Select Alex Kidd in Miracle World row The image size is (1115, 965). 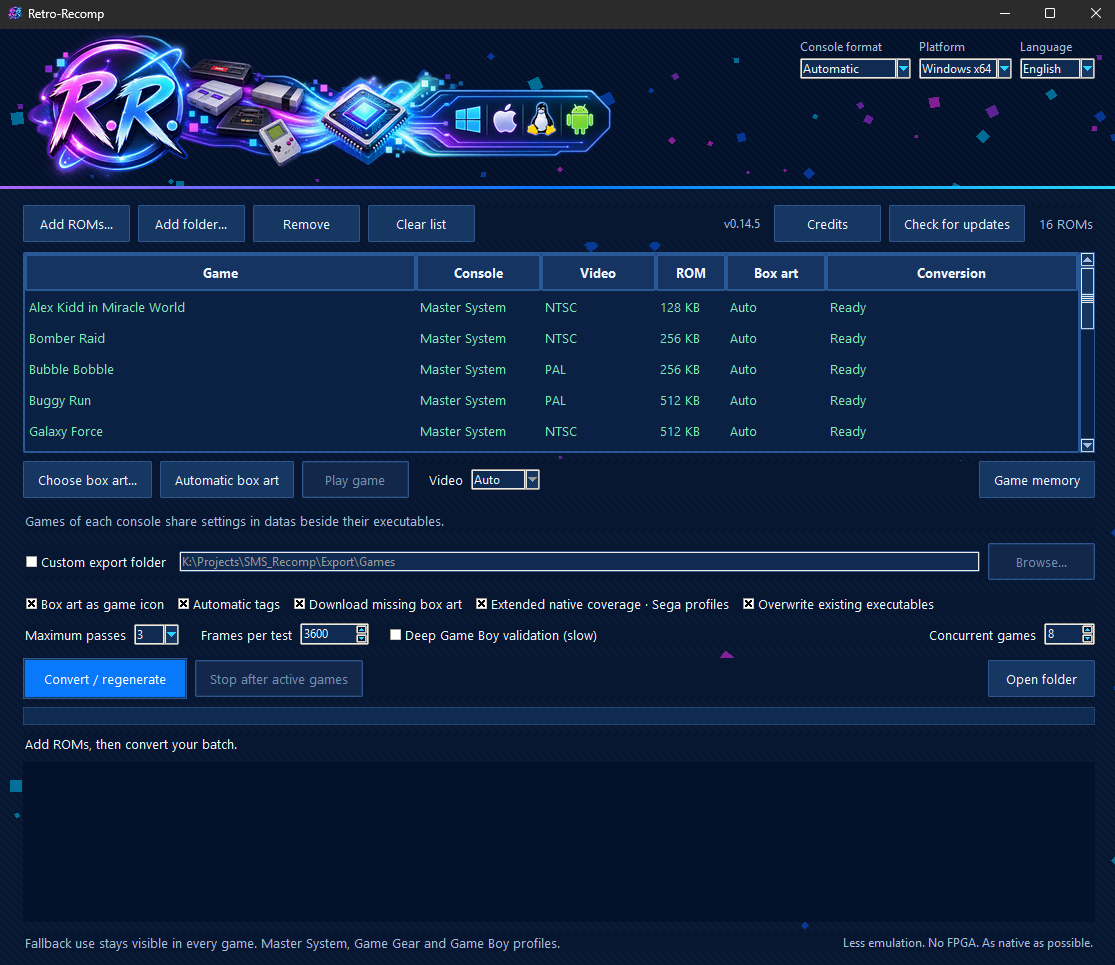tap(552, 307)
